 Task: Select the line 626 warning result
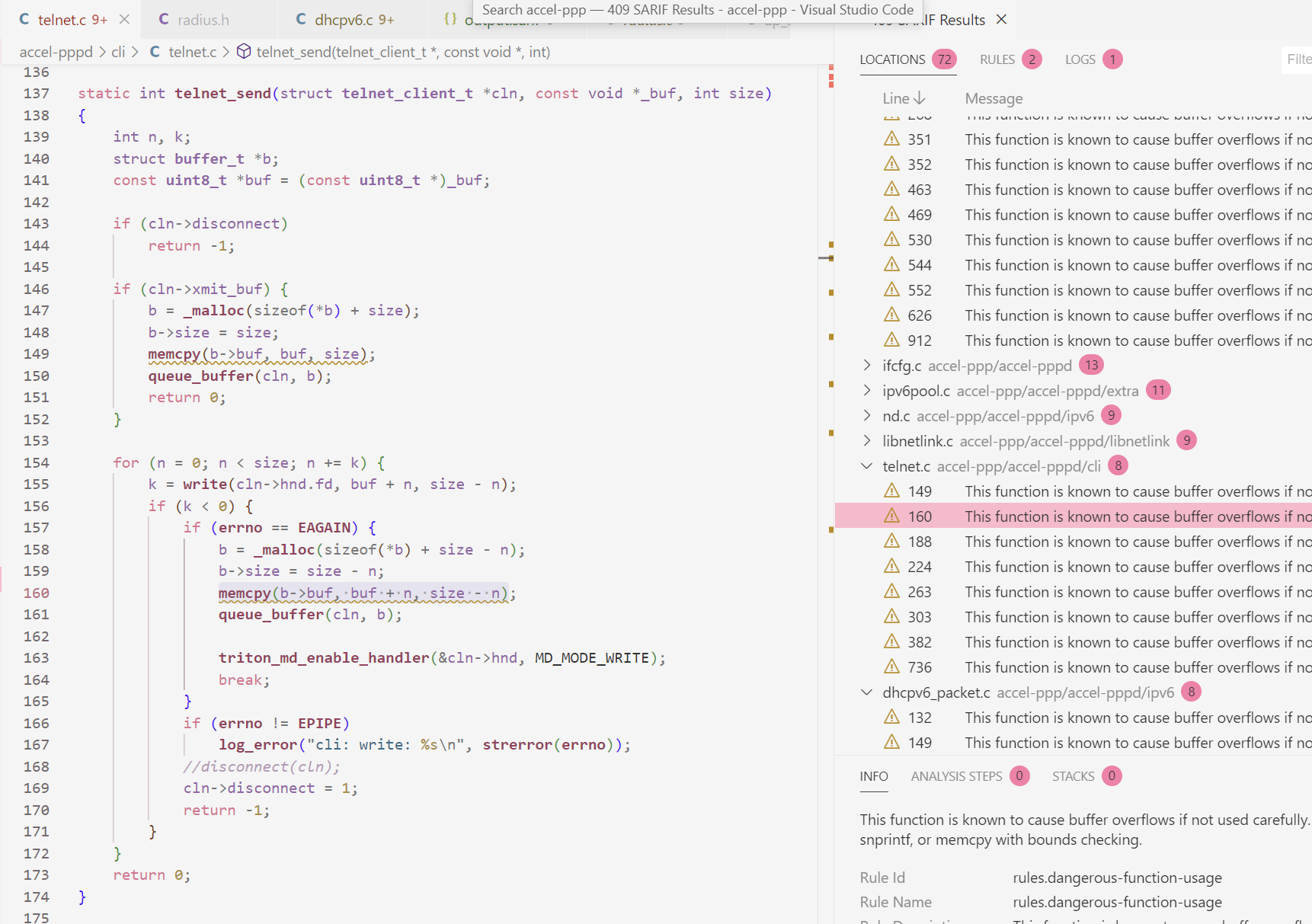click(1074, 315)
